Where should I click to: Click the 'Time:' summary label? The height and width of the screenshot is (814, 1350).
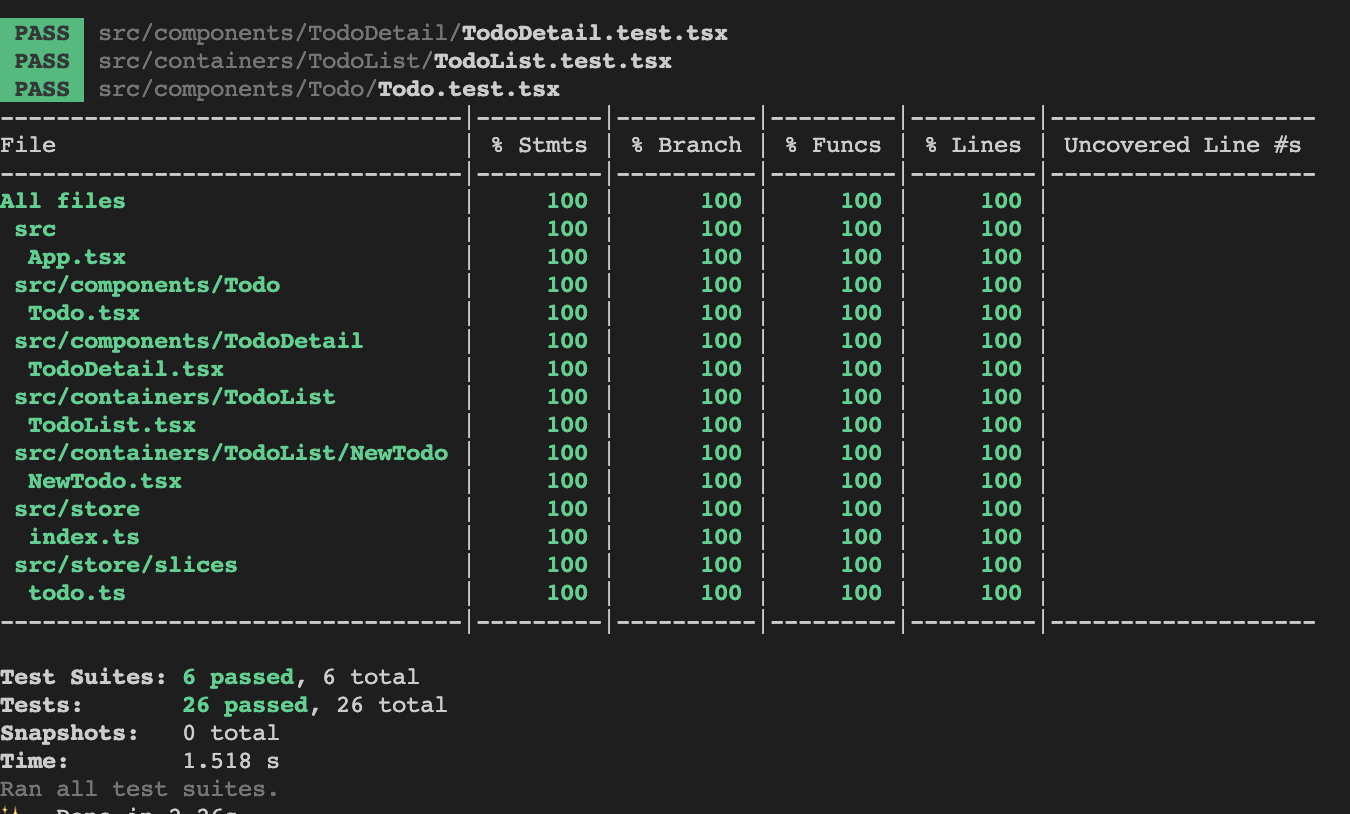tap(35, 761)
